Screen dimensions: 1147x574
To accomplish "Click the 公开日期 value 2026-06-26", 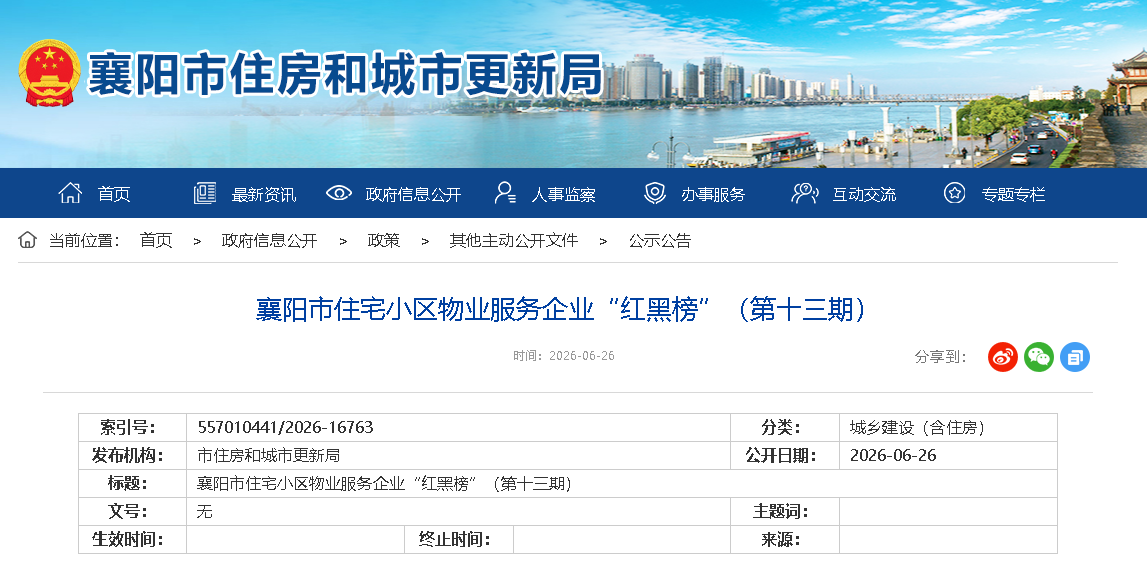I will (x=893, y=456).
